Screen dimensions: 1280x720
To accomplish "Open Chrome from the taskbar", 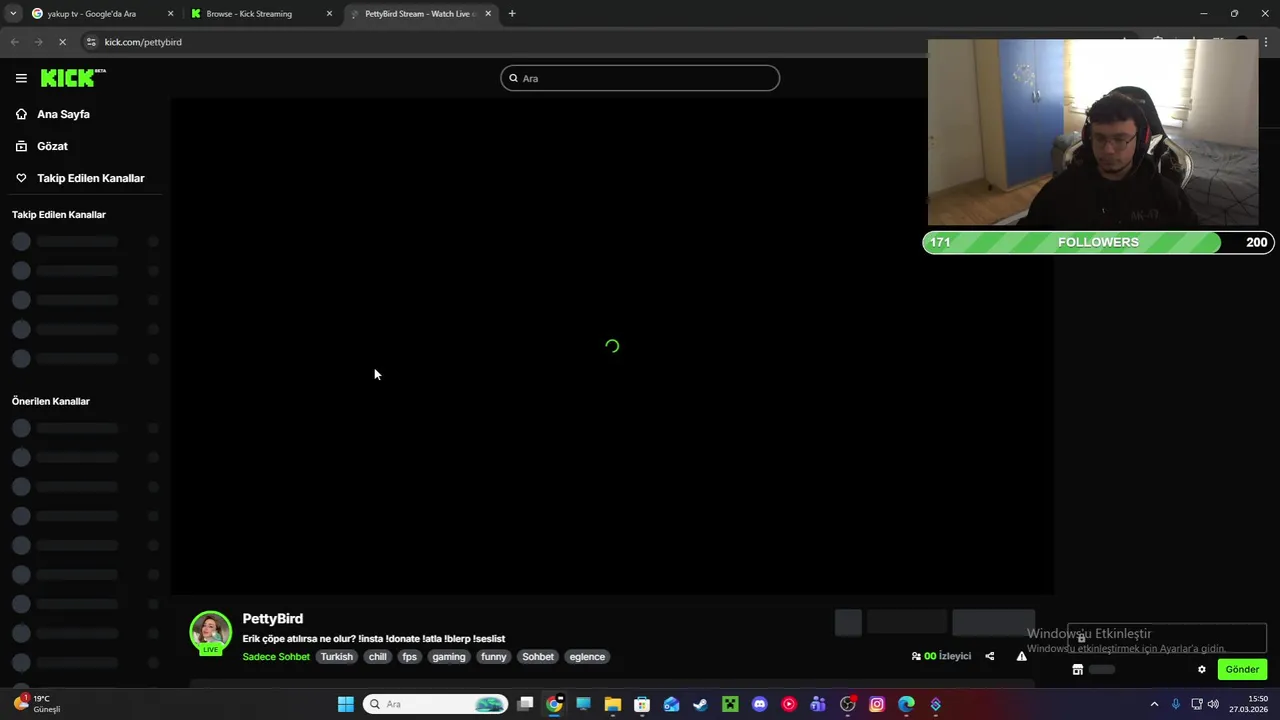I will pyautogui.click(x=554, y=704).
